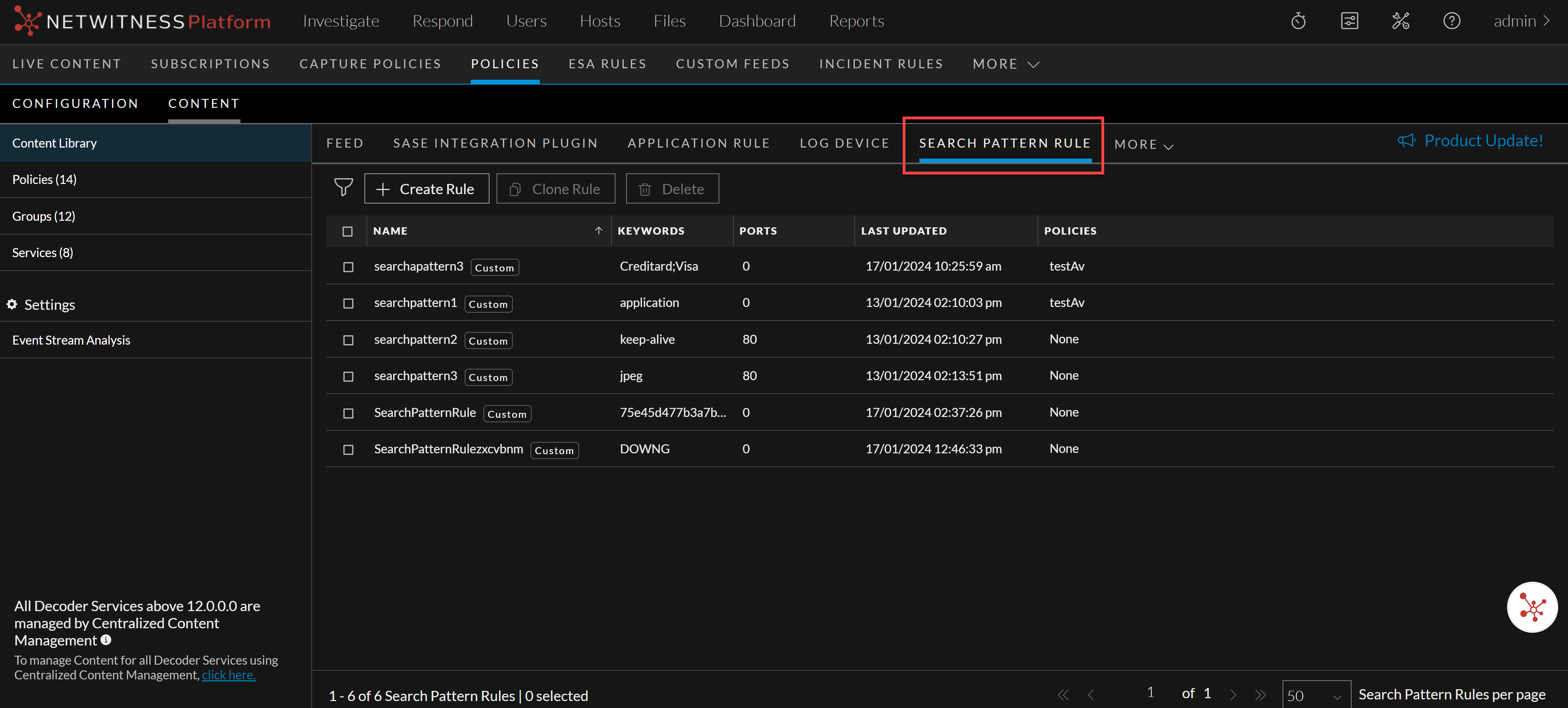This screenshot has width=1568, height=708.
Task: Go to the next page arrow
Action: coord(1233,694)
